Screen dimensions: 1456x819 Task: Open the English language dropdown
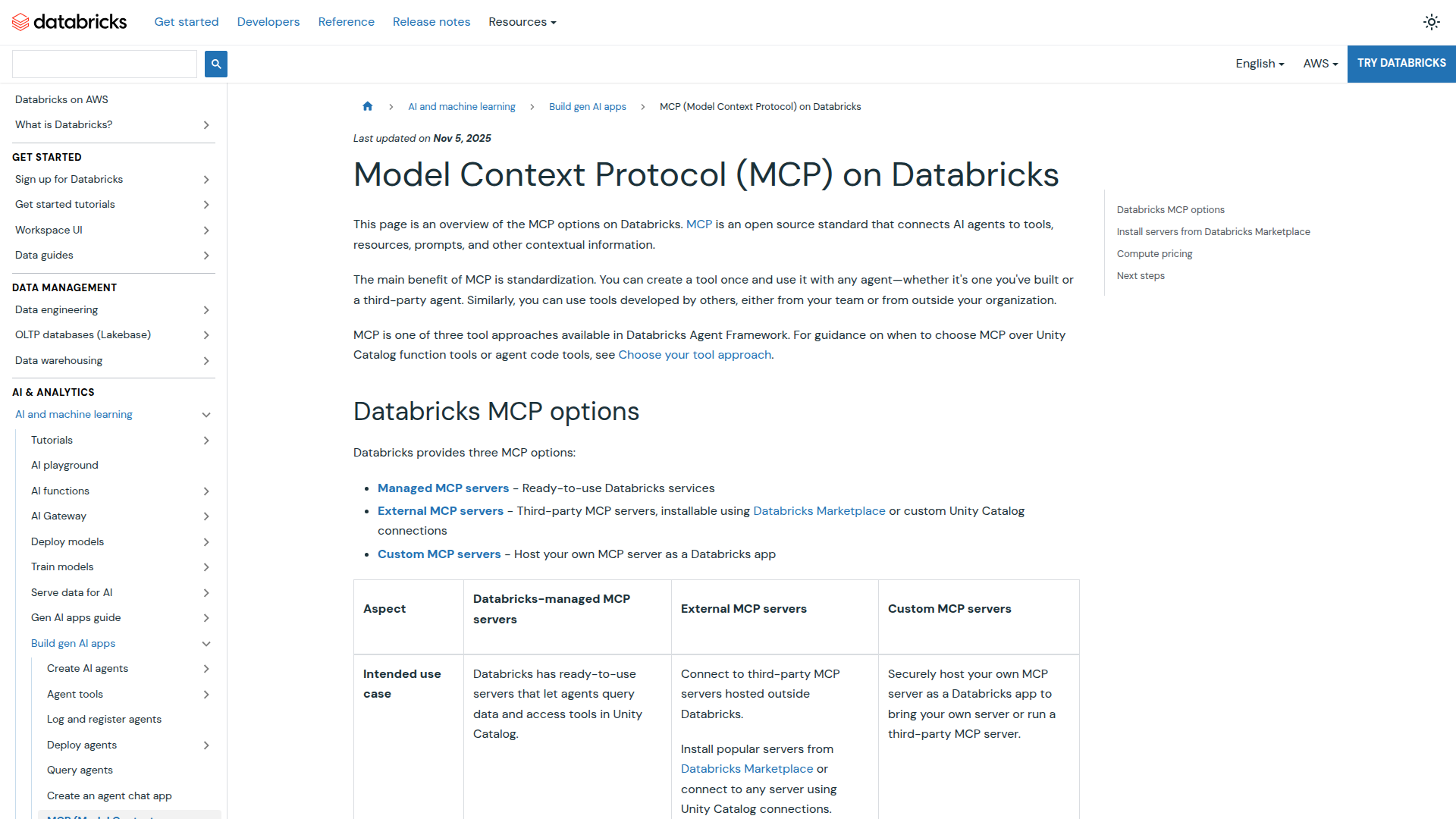(x=1259, y=64)
